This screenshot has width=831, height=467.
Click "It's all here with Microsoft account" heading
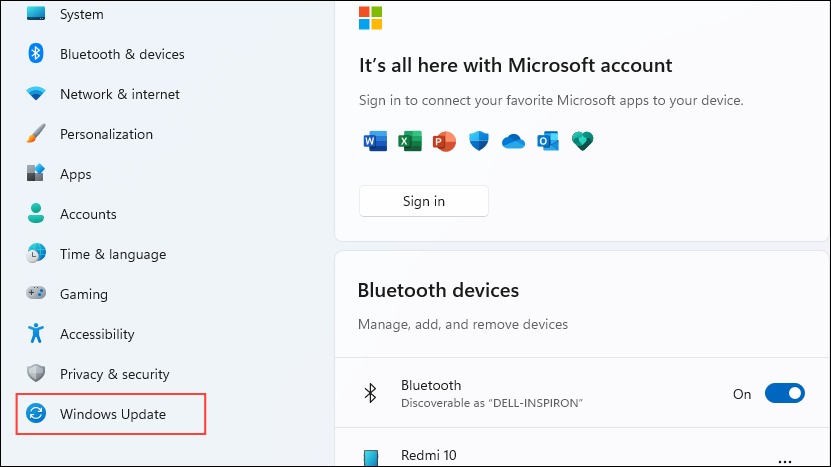[515, 65]
